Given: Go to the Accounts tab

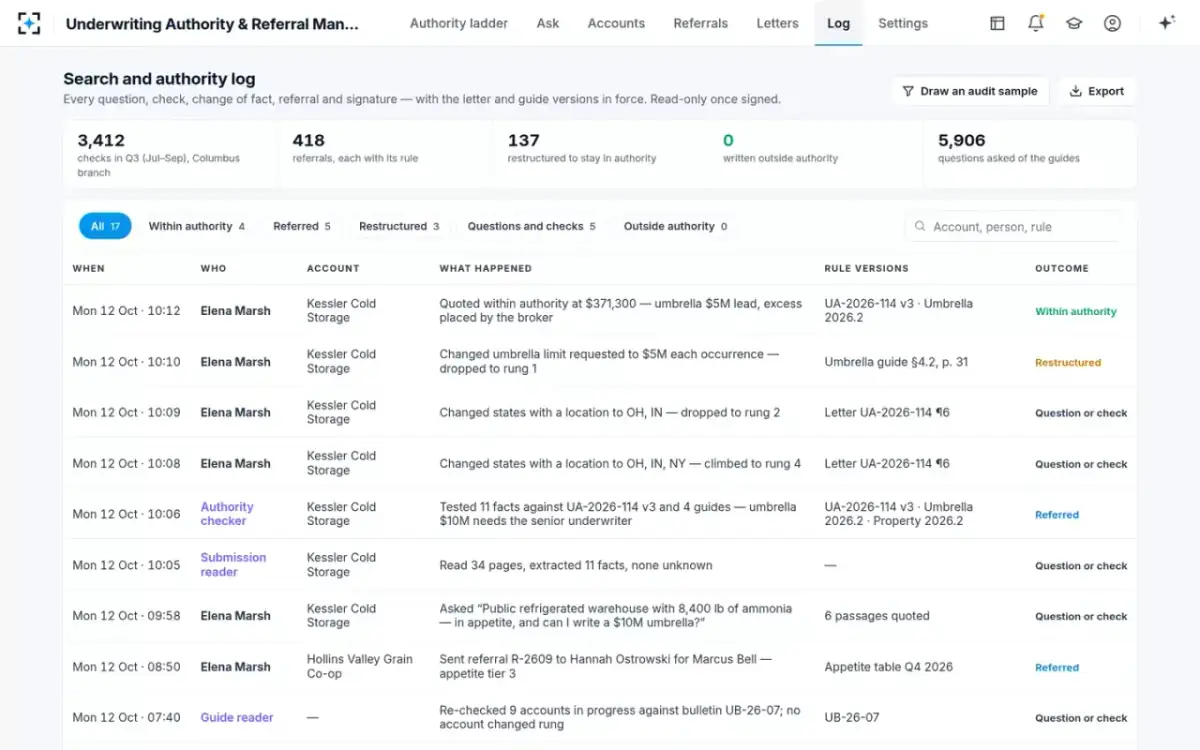Looking at the screenshot, I should (616, 23).
